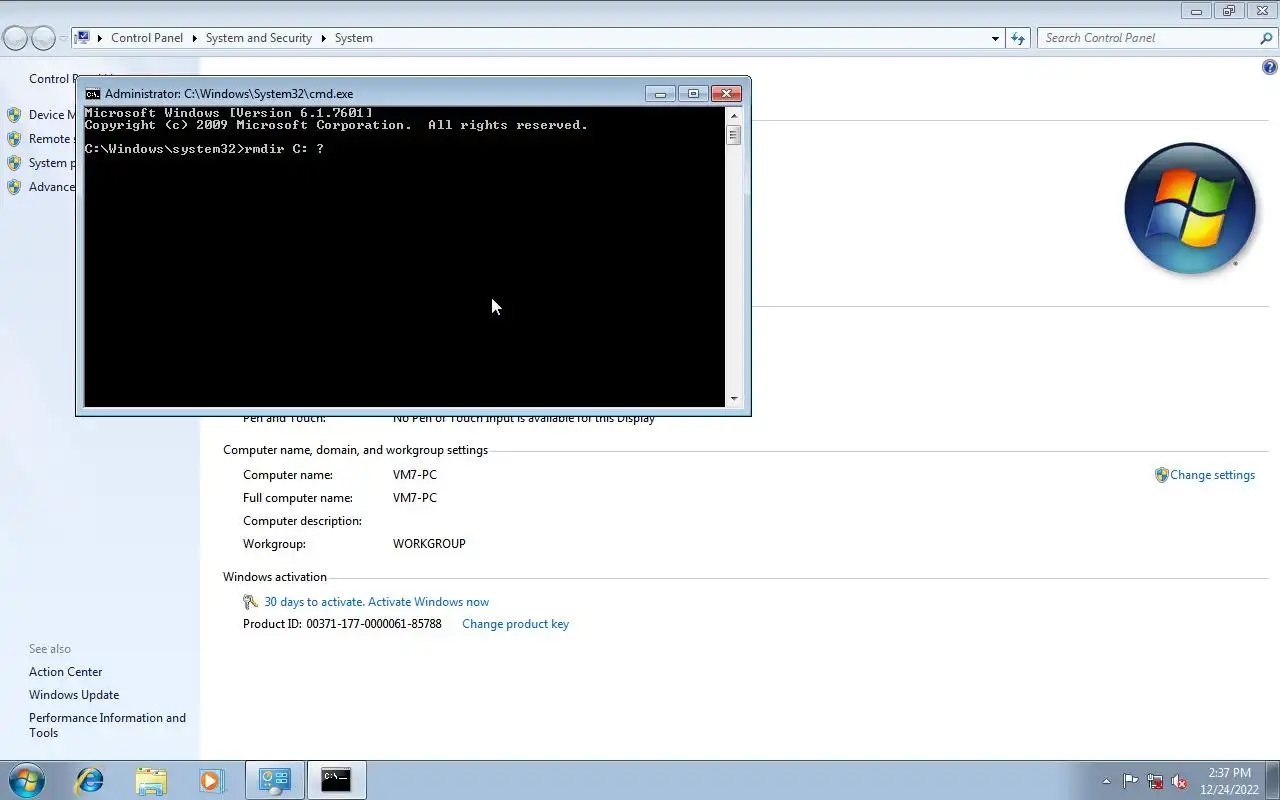This screenshot has height=800, width=1280.
Task: Launch Internet Explorer from taskbar
Action: tap(90, 780)
